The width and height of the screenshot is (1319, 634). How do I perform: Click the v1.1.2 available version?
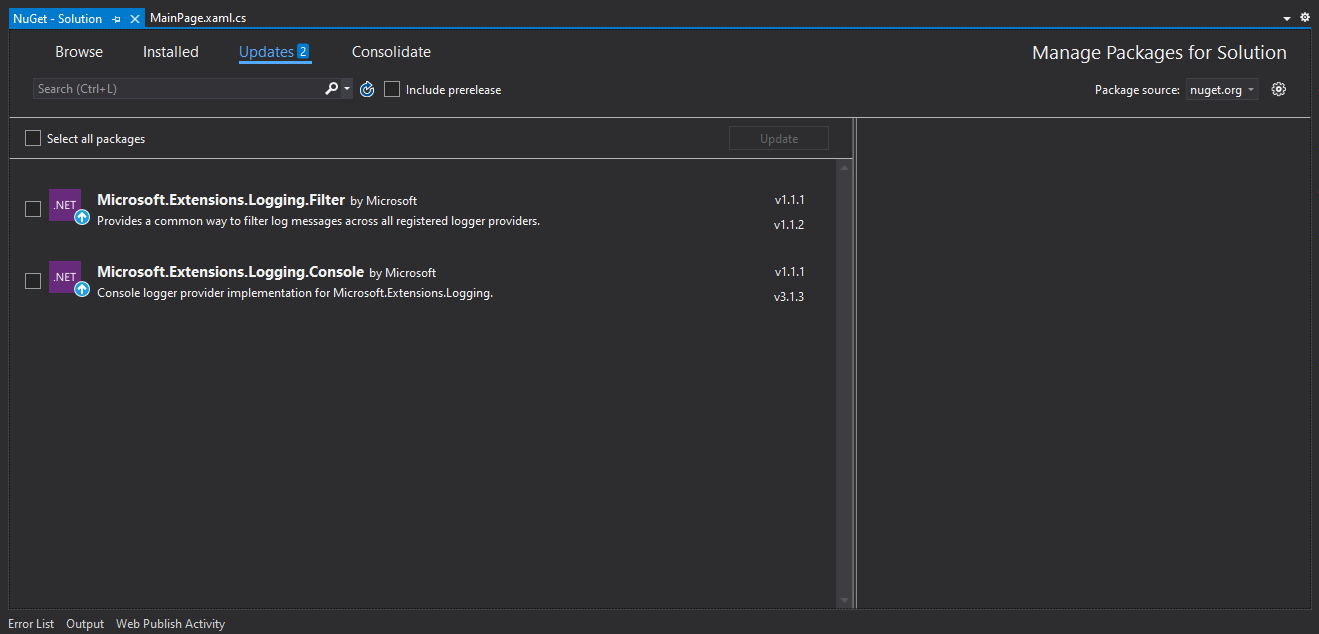click(789, 225)
